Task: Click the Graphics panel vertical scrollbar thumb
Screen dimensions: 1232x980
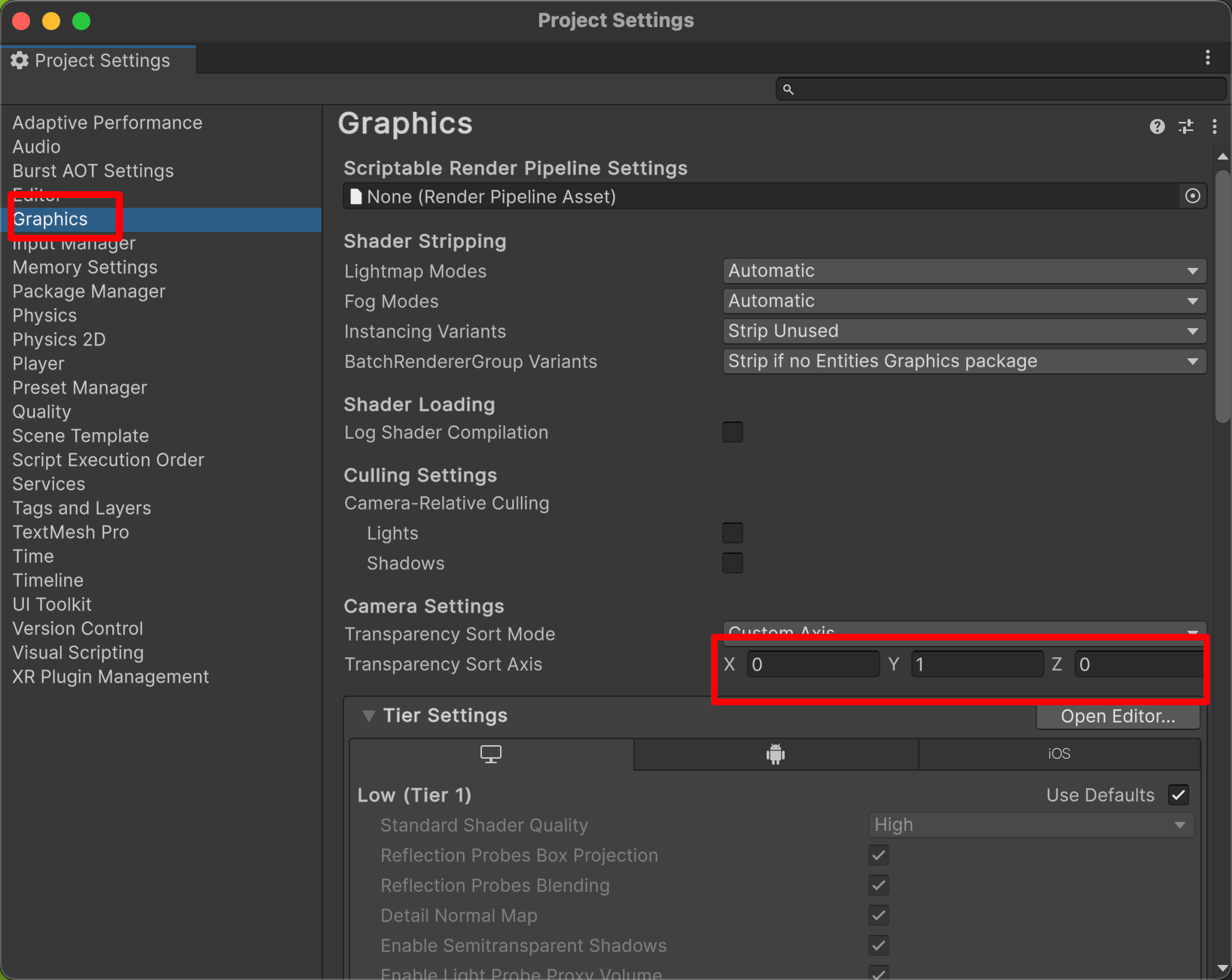Action: pyautogui.click(x=1223, y=297)
